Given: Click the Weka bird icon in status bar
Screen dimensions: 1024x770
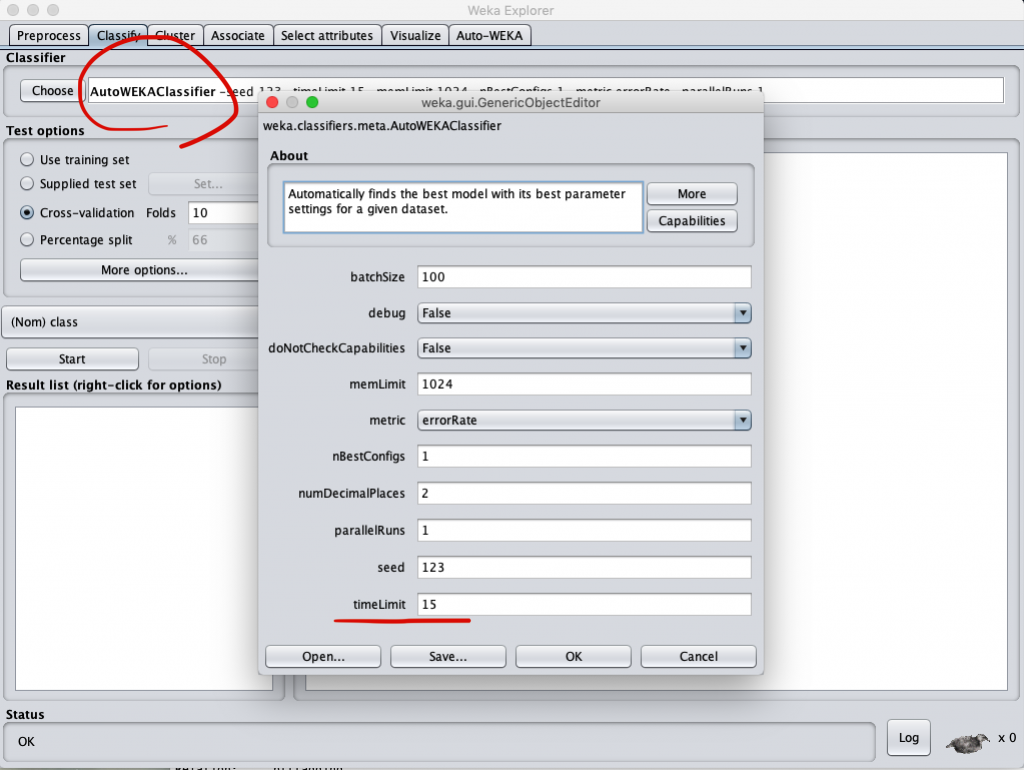Looking at the screenshot, I should 968,742.
